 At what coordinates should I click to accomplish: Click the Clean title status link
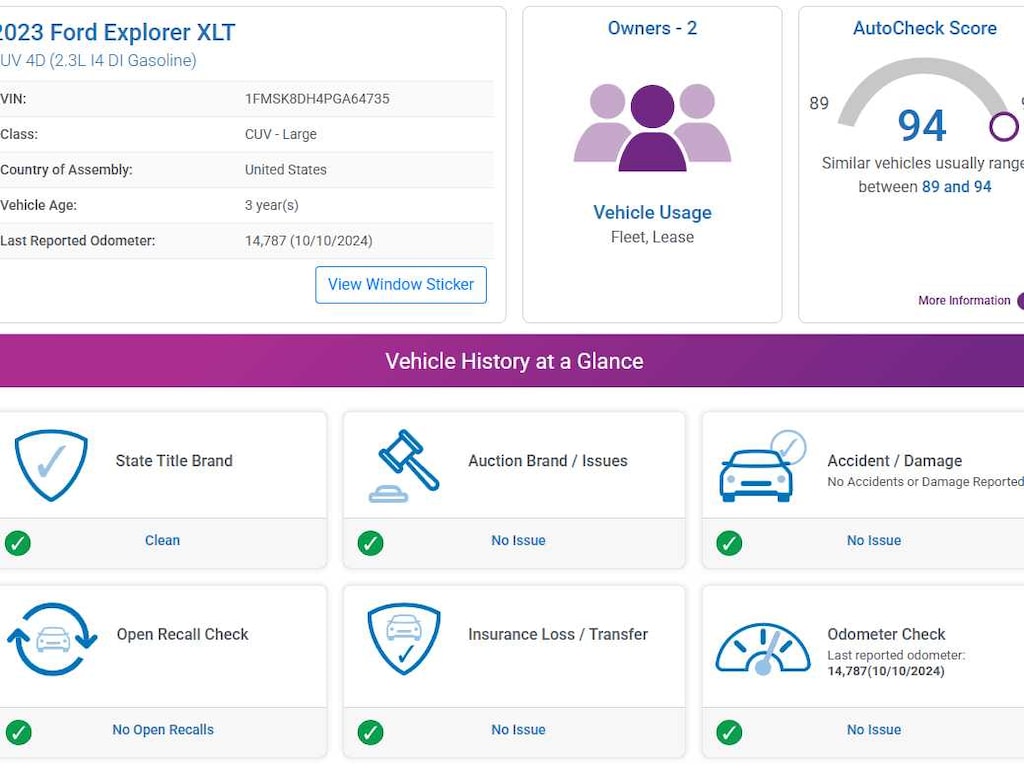click(162, 540)
